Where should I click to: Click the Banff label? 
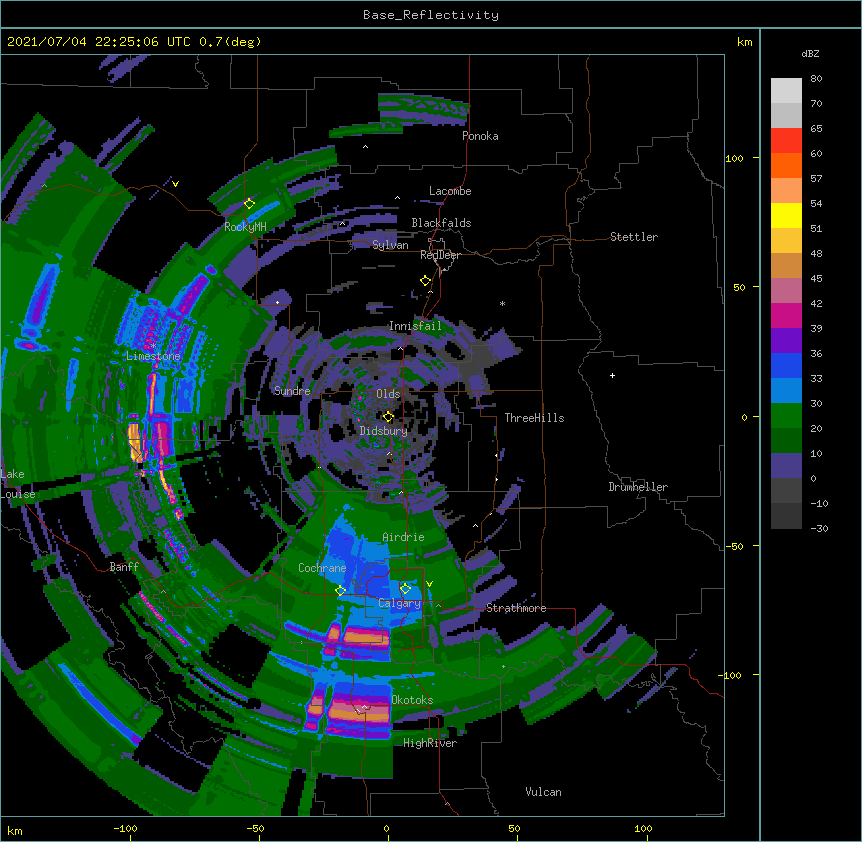(124, 567)
